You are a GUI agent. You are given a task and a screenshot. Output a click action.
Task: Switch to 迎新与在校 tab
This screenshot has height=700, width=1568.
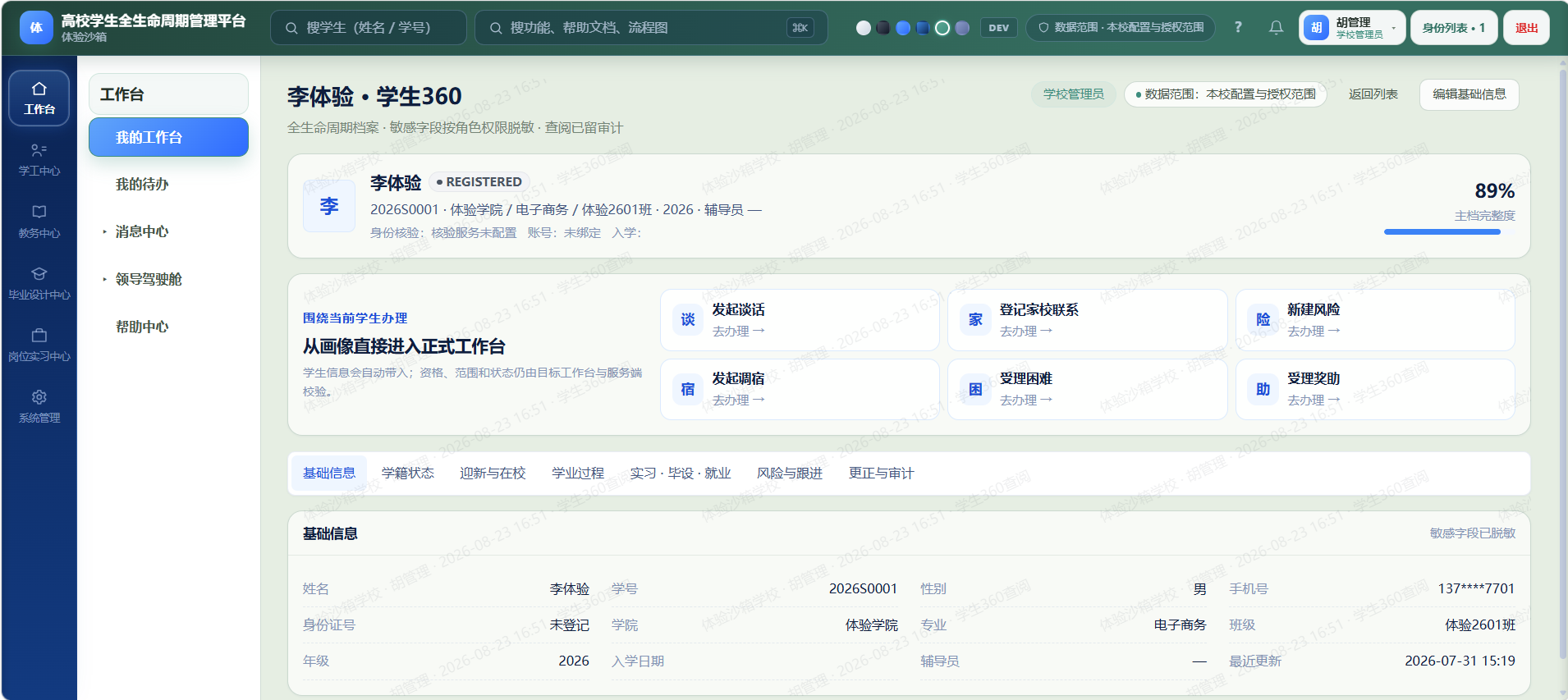point(493,474)
